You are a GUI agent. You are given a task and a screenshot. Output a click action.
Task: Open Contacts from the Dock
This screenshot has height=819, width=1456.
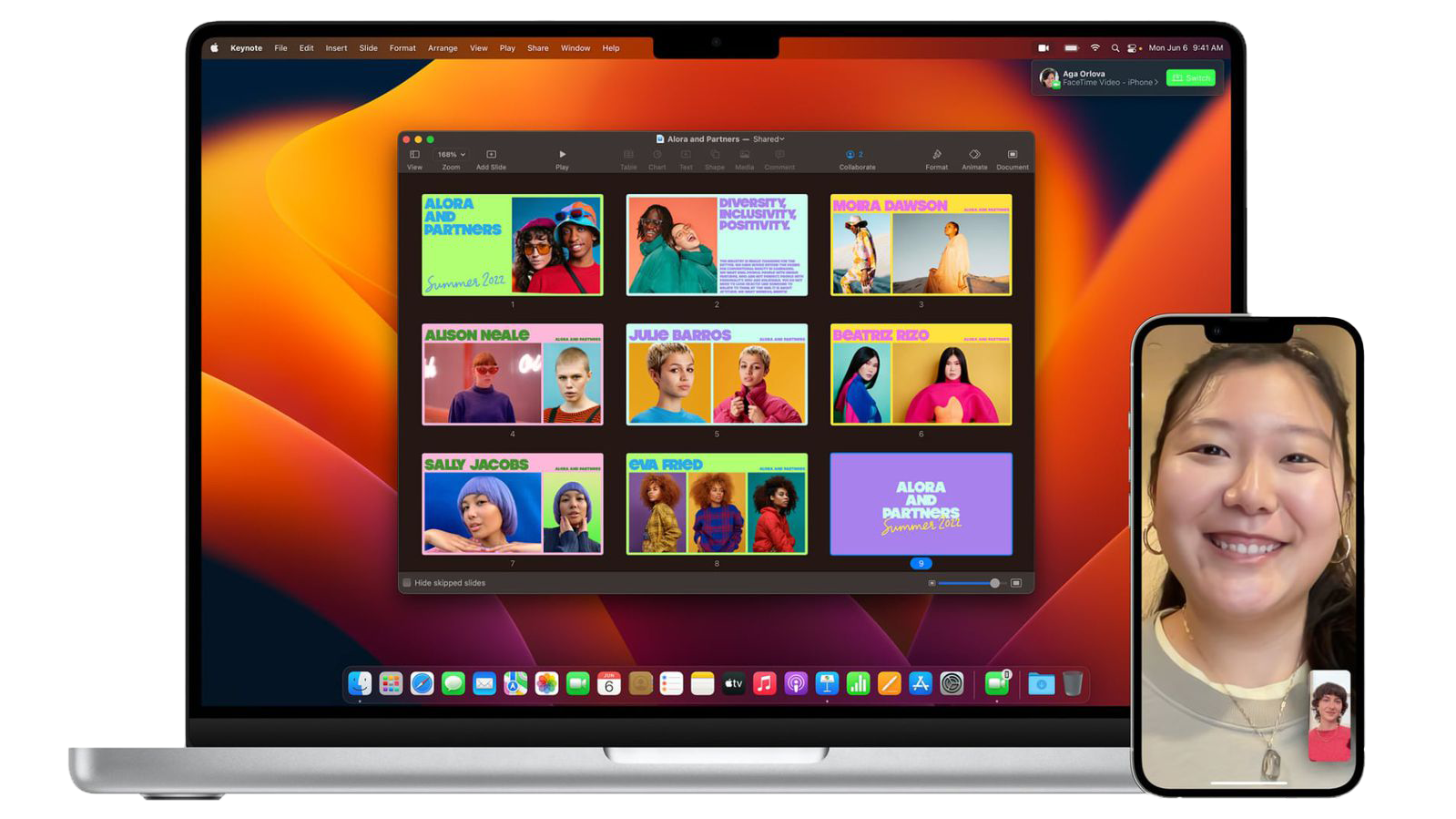[x=640, y=683]
